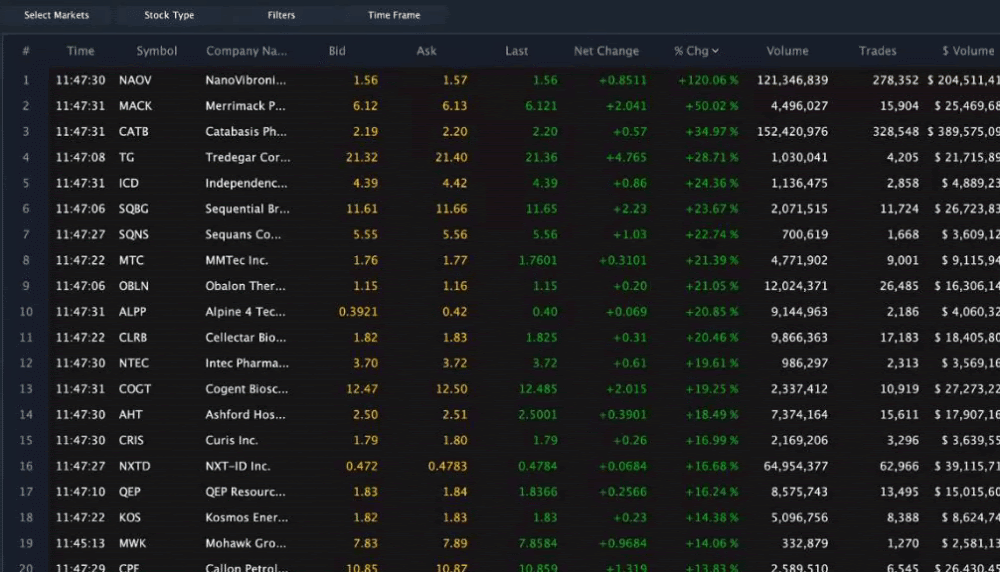1000x572 pixels.
Task: Click the +50.02 % change value
Action: coord(711,106)
